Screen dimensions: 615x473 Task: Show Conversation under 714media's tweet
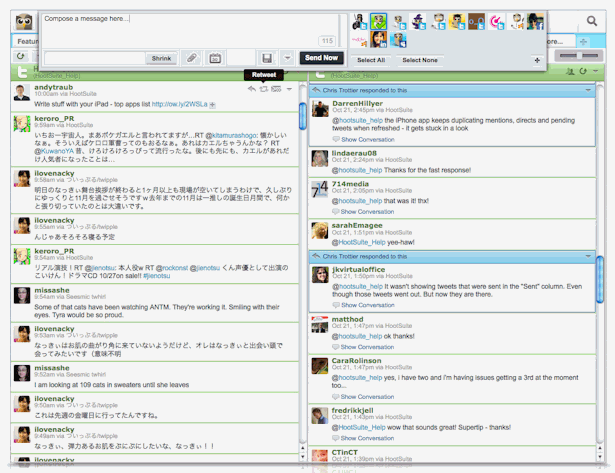367,211
